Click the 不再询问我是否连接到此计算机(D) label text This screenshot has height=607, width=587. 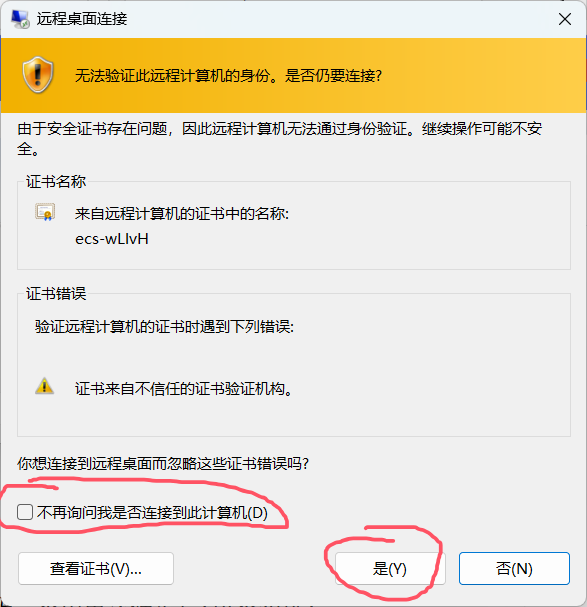pyautogui.click(x=153, y=513)
